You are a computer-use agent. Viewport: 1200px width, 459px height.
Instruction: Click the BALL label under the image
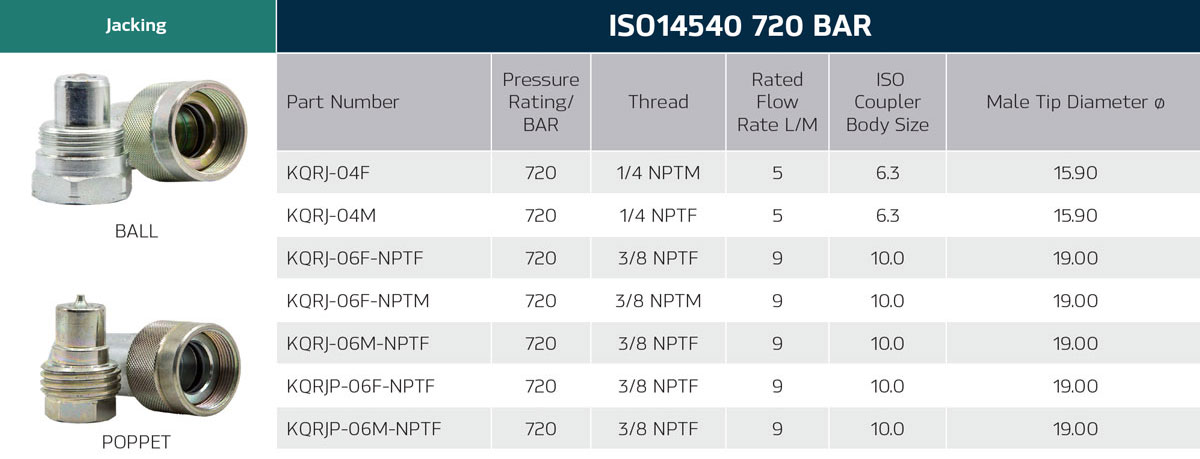coord(137,231)
